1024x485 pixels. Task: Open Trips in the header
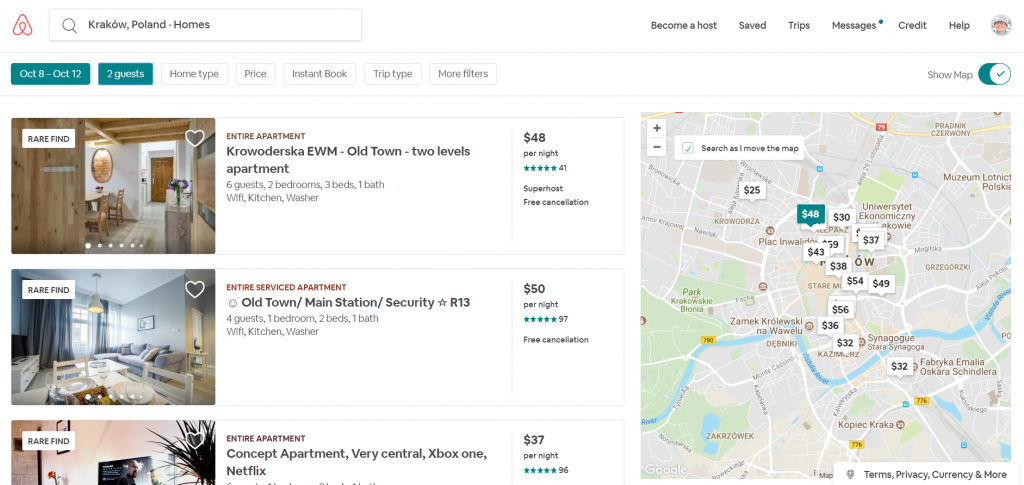point(799,25)
